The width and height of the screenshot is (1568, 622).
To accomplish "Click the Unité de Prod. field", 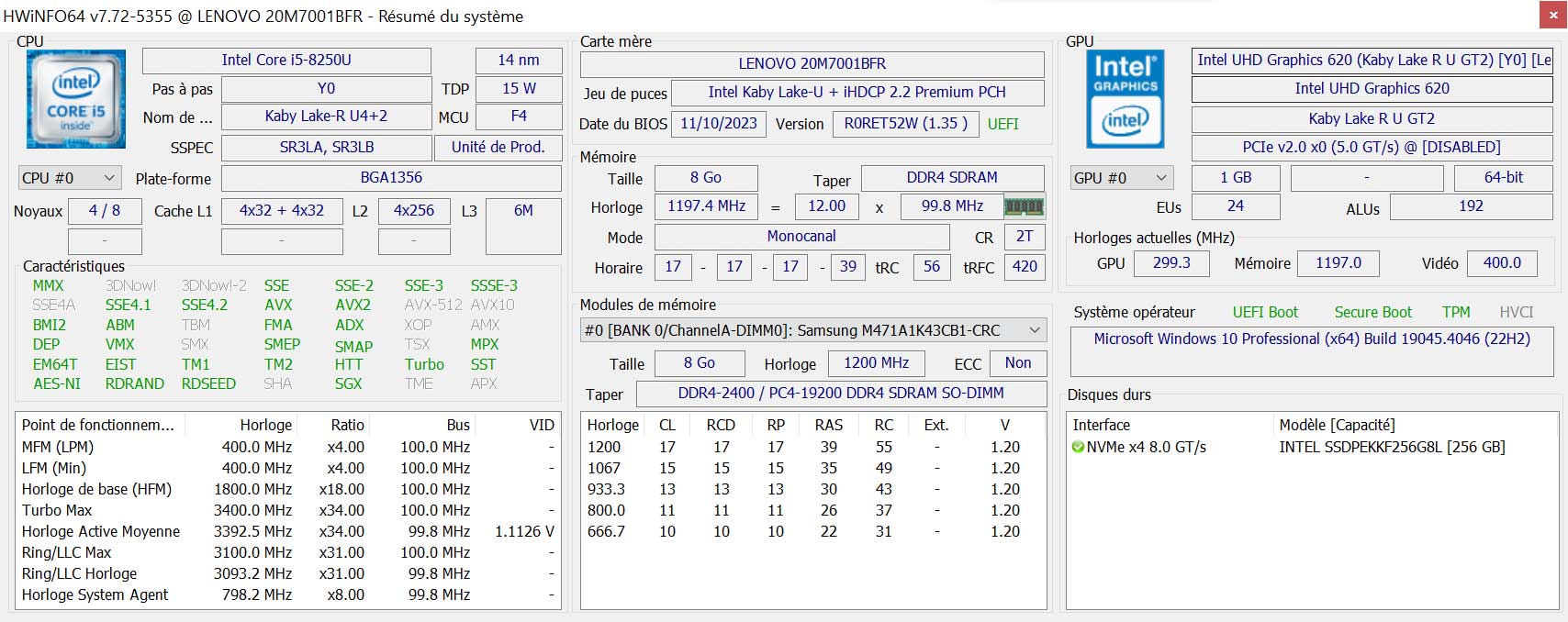I will coord(498,147).
